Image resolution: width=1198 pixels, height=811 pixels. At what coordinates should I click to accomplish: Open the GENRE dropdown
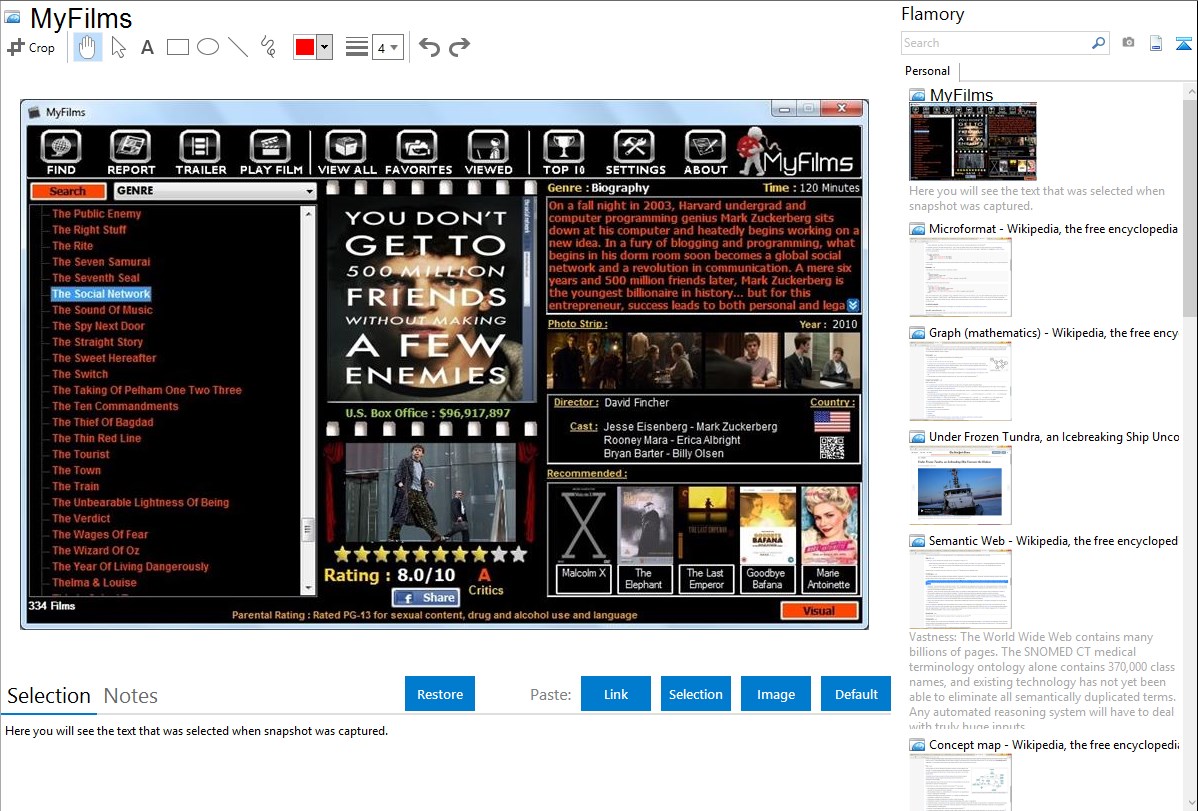pos(215,191)
